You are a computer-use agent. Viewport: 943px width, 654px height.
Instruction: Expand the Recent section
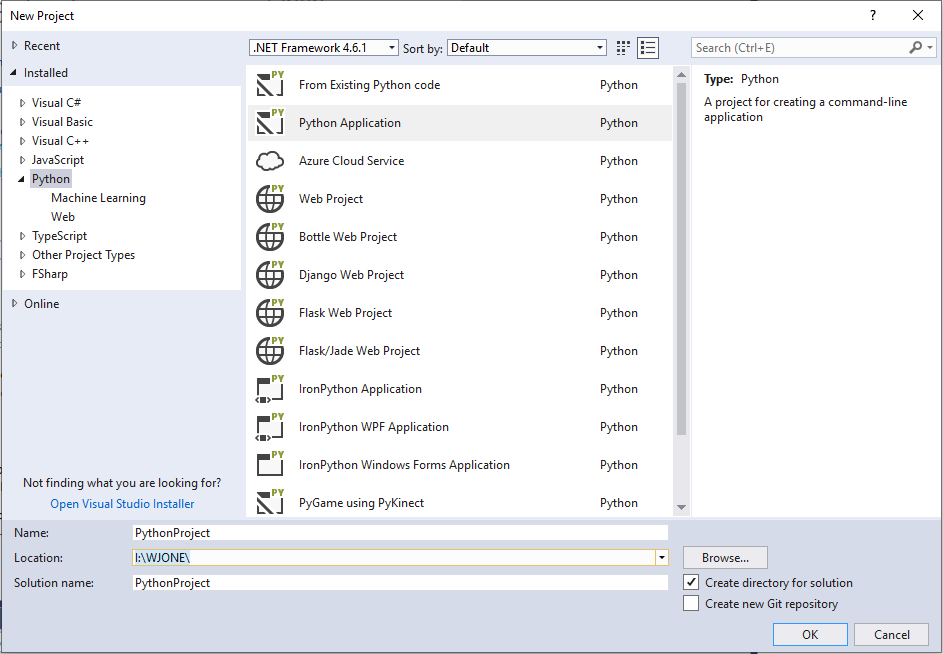coord(14,46)
